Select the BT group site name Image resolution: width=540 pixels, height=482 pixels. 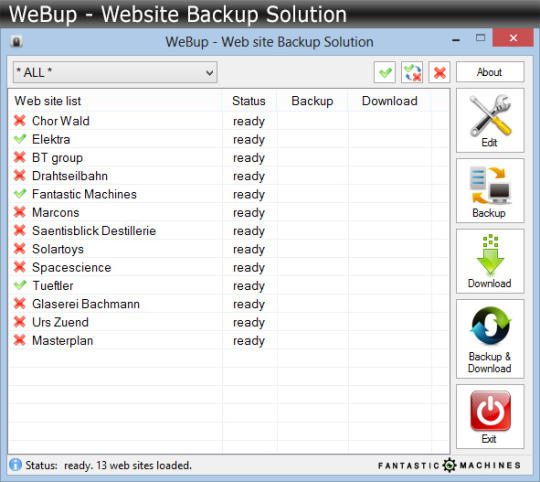coord(58,158)
